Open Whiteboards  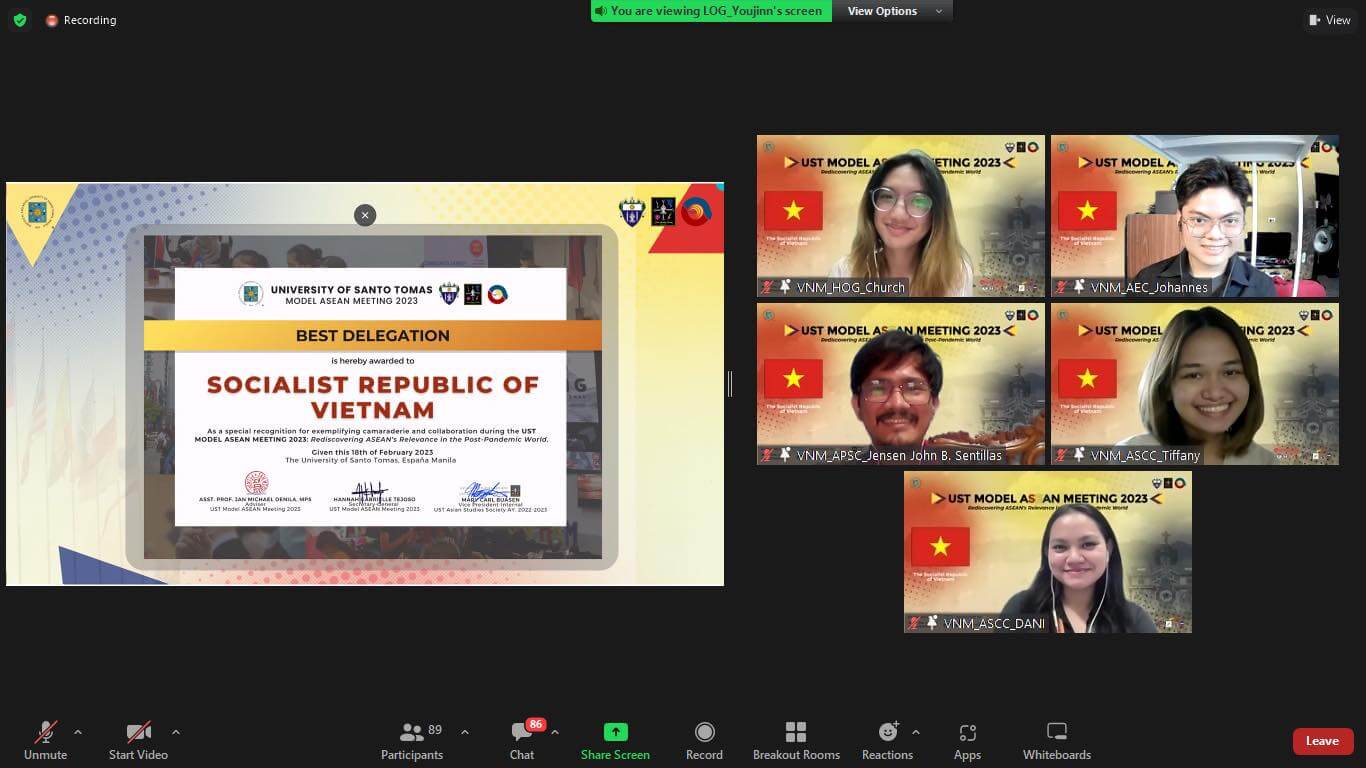click(x=1057, y=741)
